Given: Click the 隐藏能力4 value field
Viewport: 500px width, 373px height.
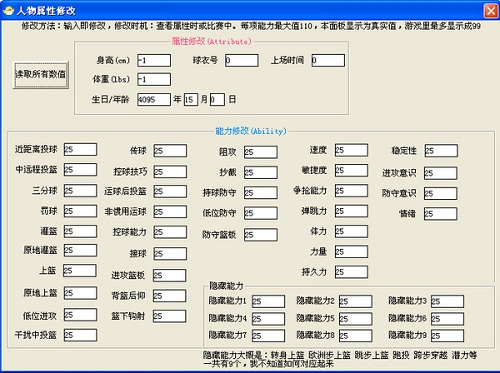Looking at the screenshot, I should pyautogui.click(x=268, y=319).
